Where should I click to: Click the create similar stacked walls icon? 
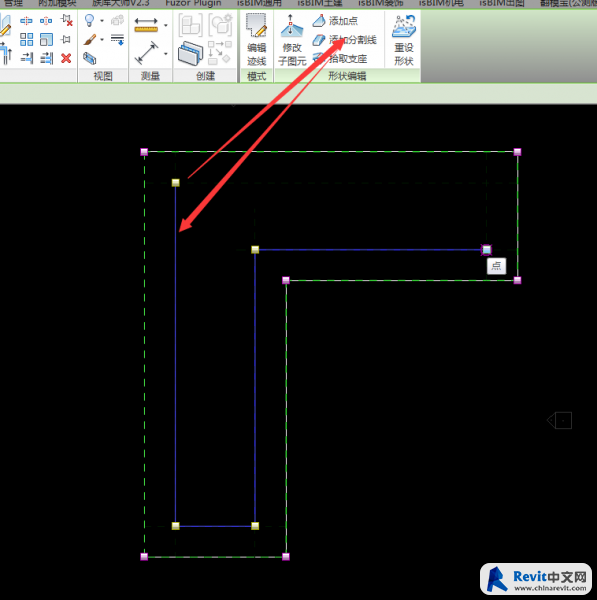coord(191,54)
